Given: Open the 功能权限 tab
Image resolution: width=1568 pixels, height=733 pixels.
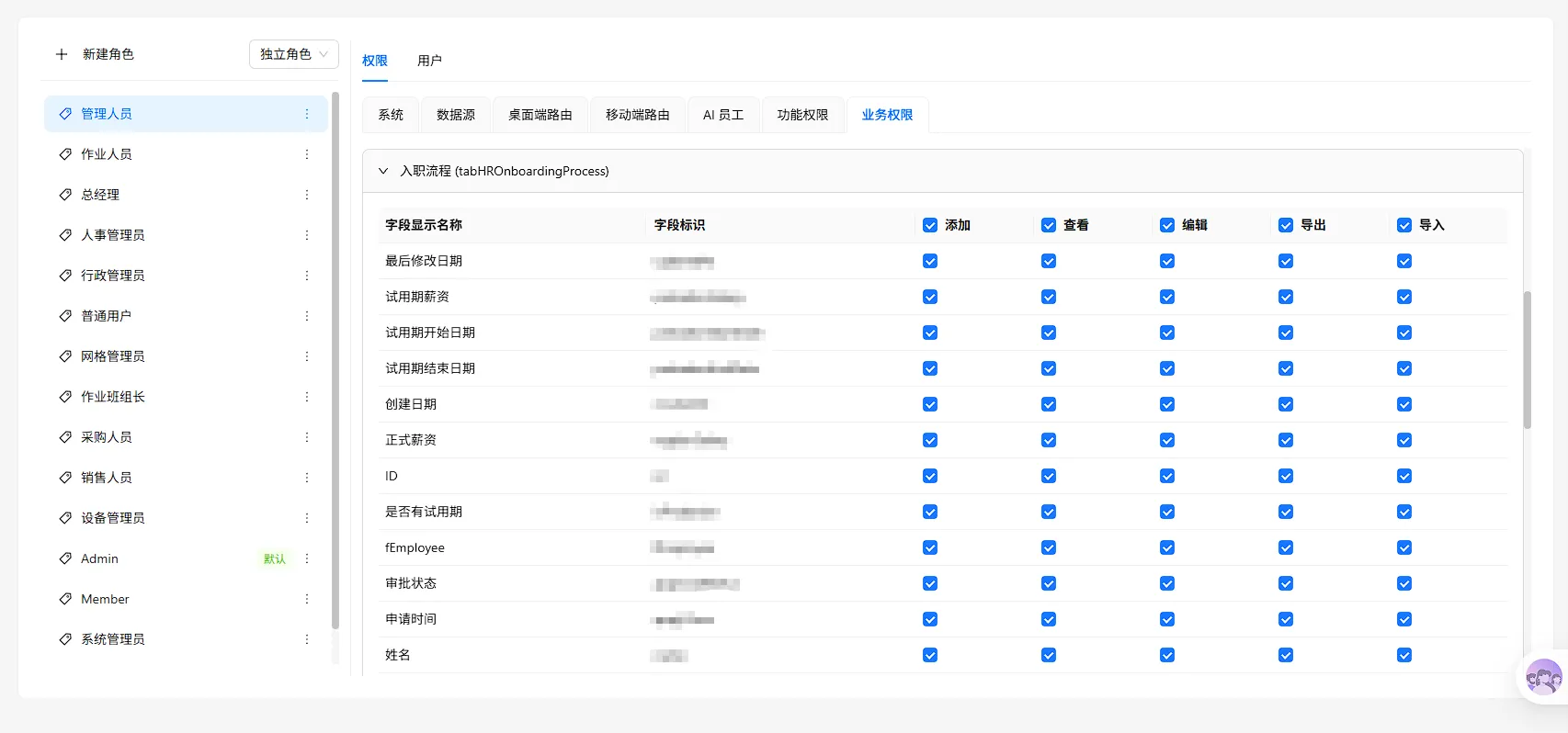Looking at the screenshot, I should click(802, 115).
